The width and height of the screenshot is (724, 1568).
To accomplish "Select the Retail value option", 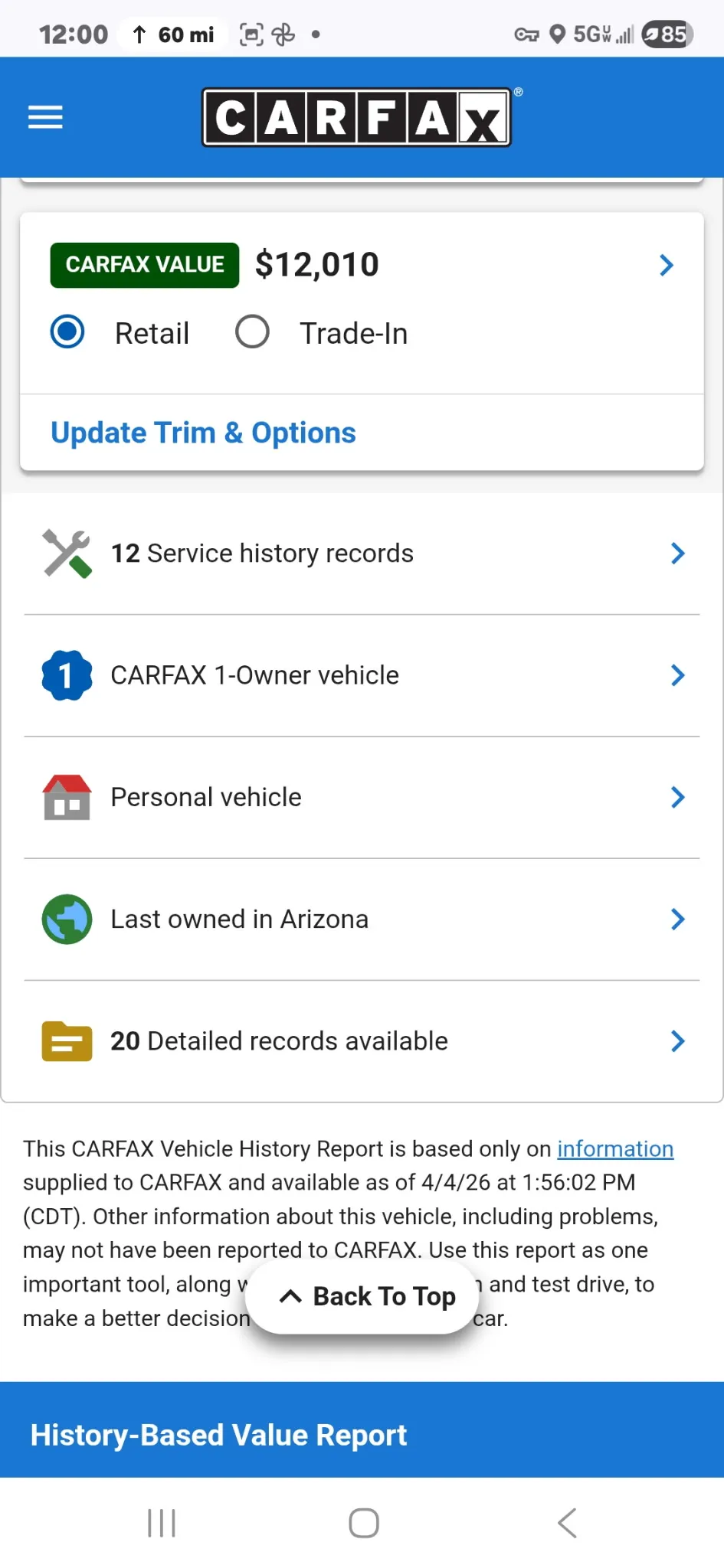I will point(67,332).
